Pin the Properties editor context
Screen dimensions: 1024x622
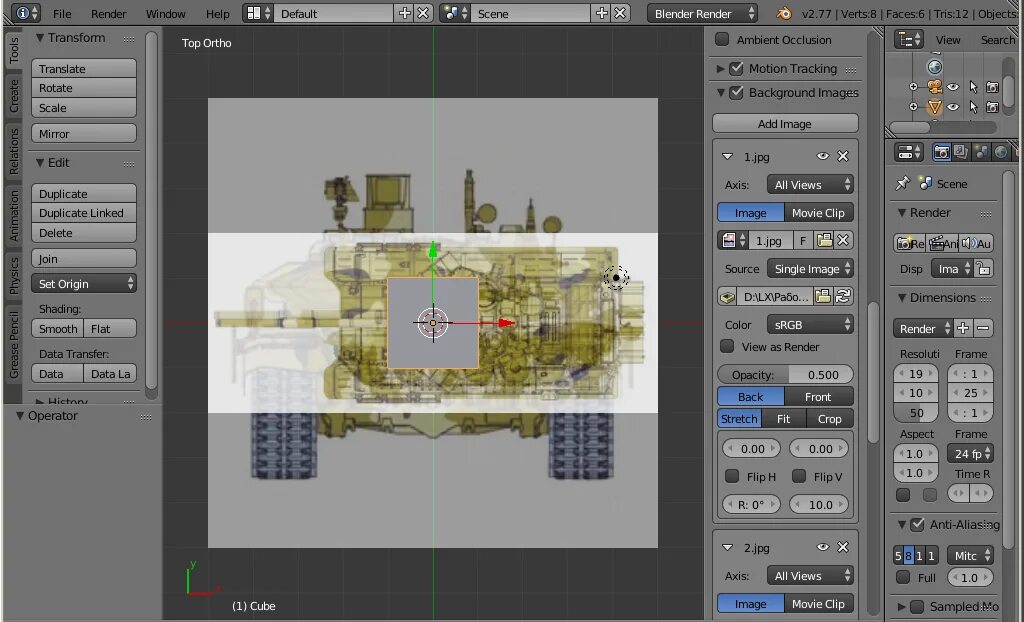pyautogui.click(x=903, y=184)
